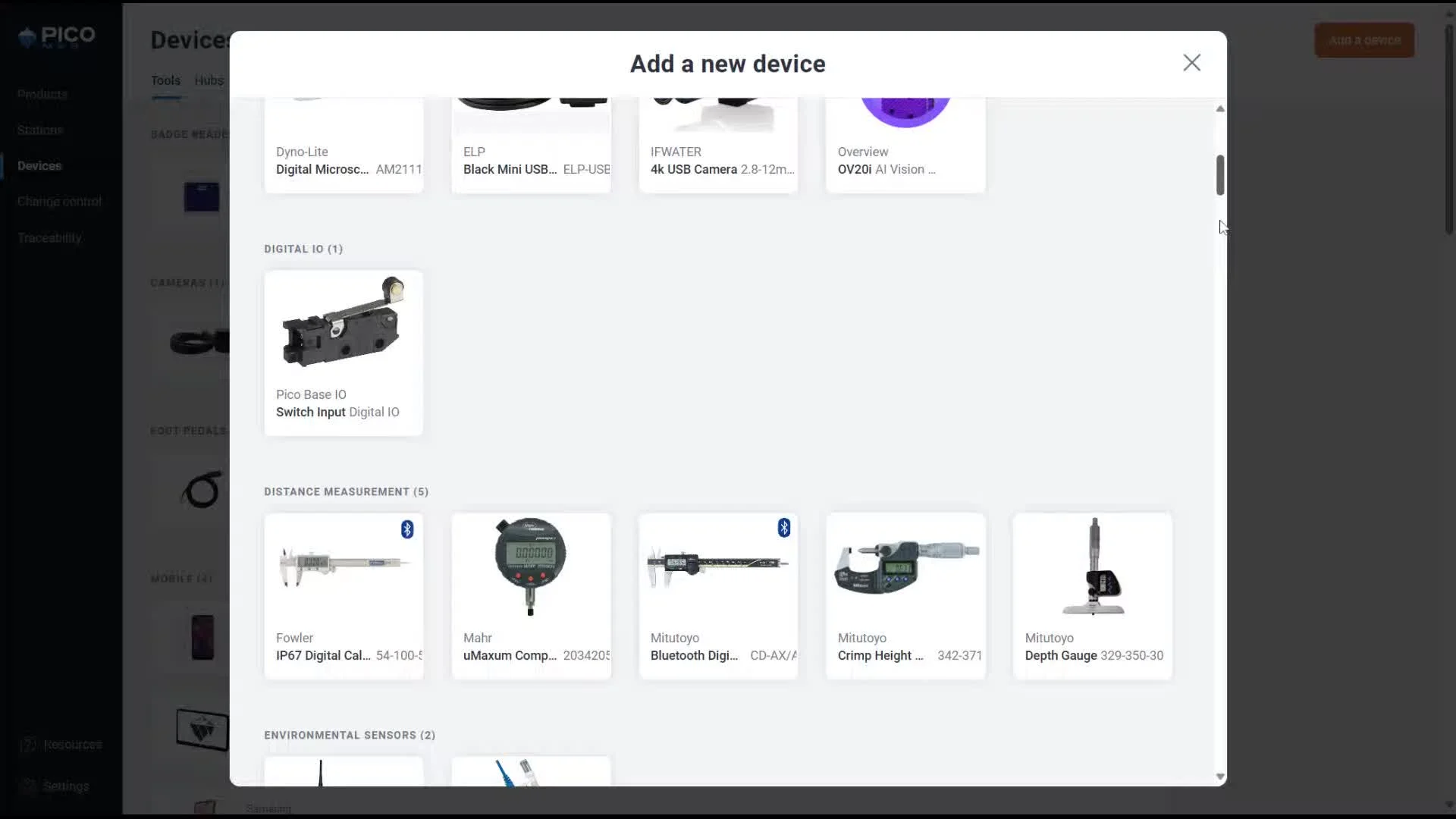The height and width of the screenshot is (819, 1456).
Task: Open Traceability in the sidebar
Action: tap(49, 237)
